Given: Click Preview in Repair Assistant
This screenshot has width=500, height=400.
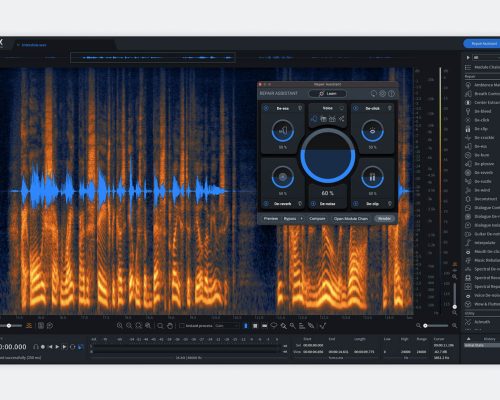Looking at the screenshot, I should 271,219.
